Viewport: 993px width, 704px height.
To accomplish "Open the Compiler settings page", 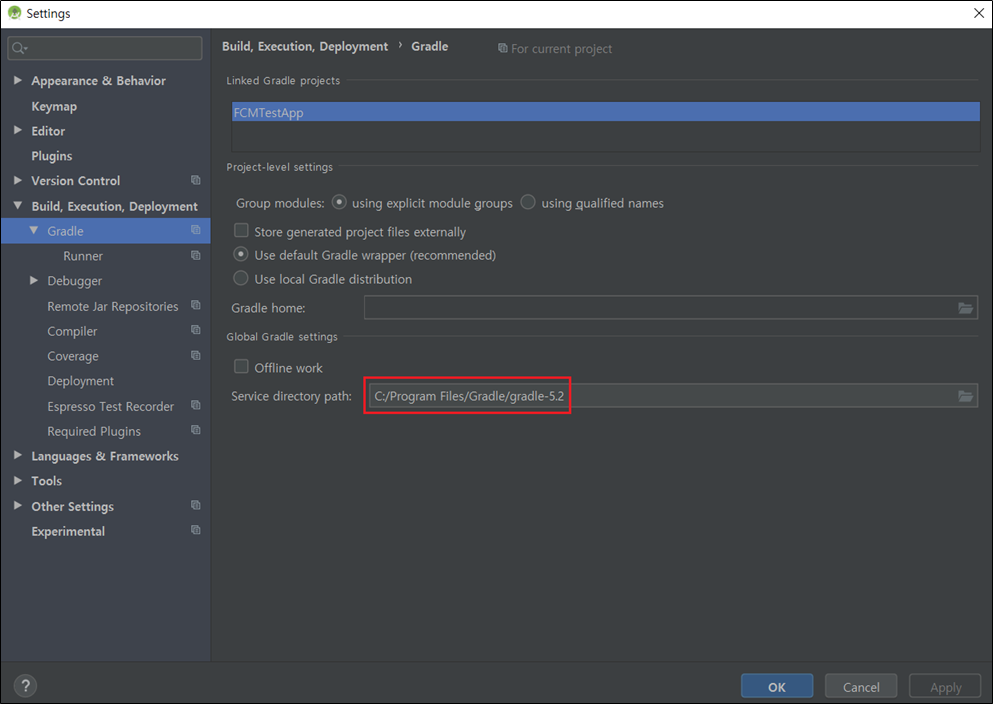I will click(72, 331).
